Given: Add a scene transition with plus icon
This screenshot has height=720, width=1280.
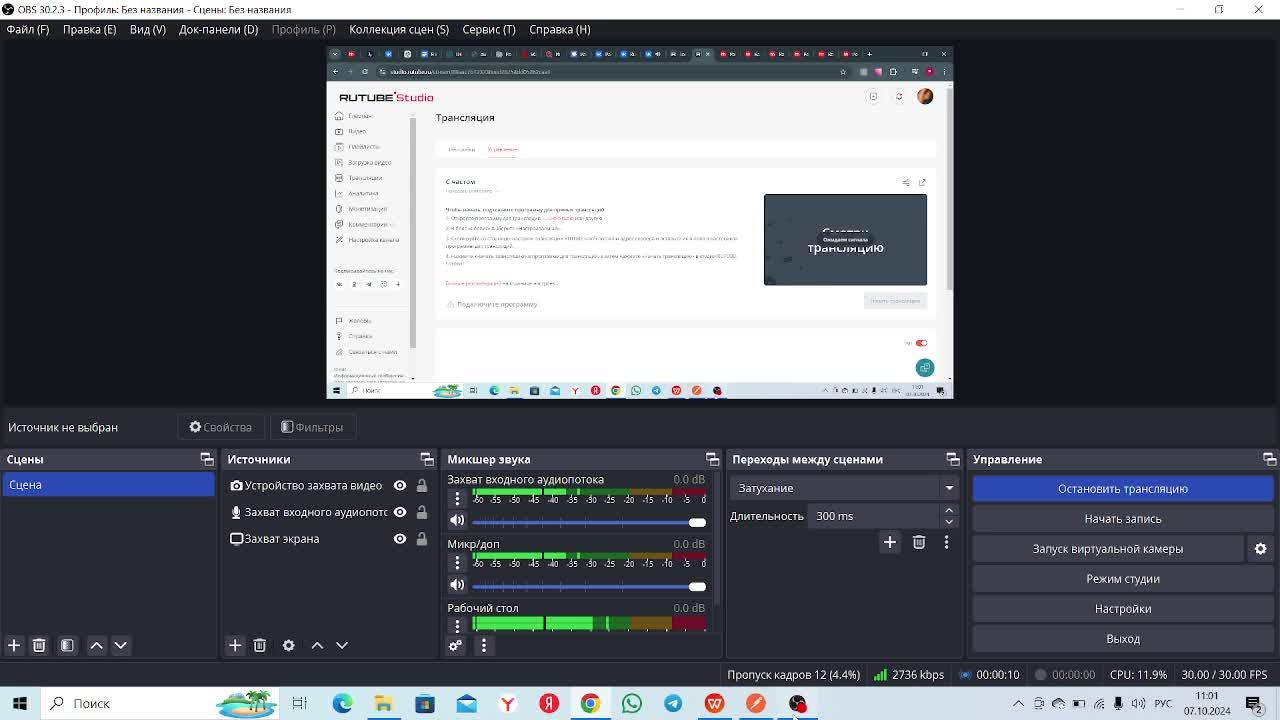Looking at the screenshot, I should tap(889, 542).
